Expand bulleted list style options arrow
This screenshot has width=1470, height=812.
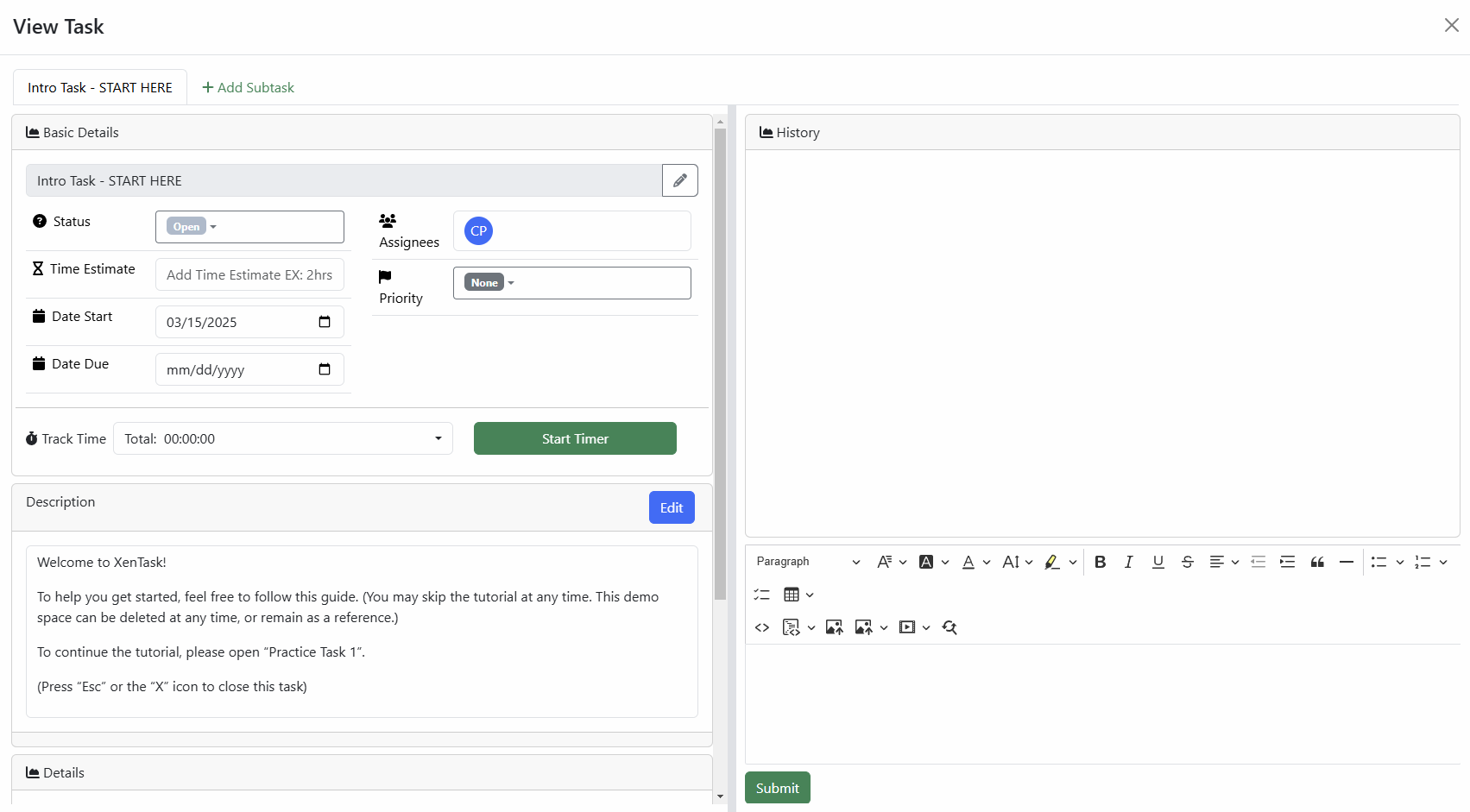click(1400, 562)
